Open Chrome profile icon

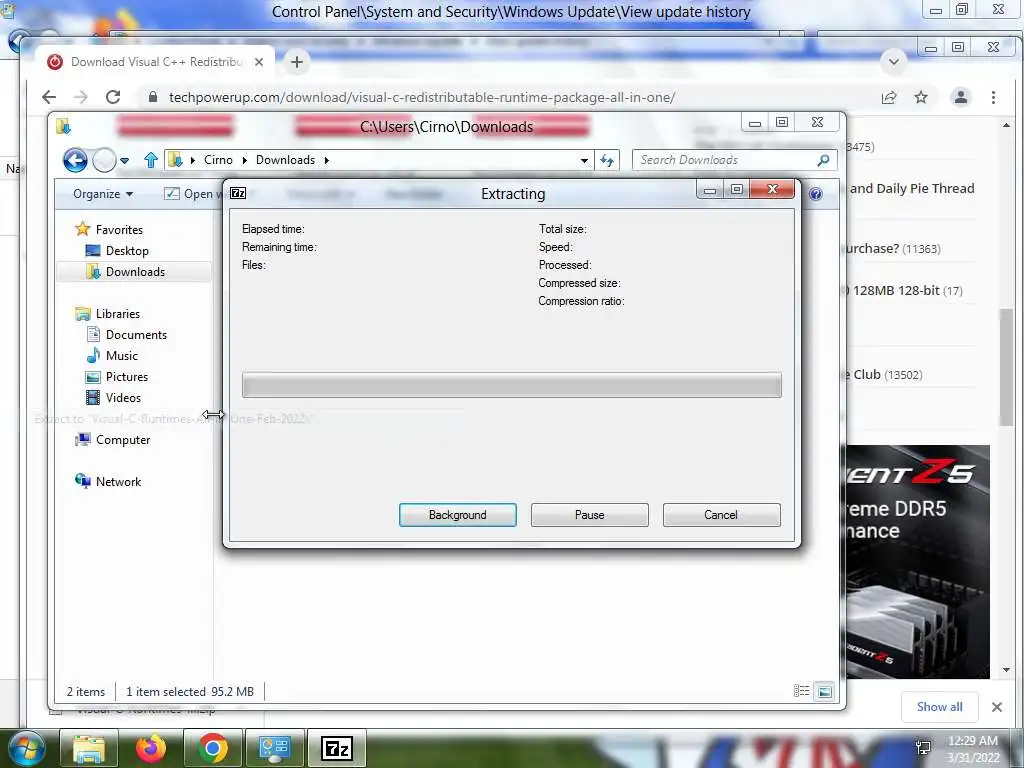coord(961,97)
